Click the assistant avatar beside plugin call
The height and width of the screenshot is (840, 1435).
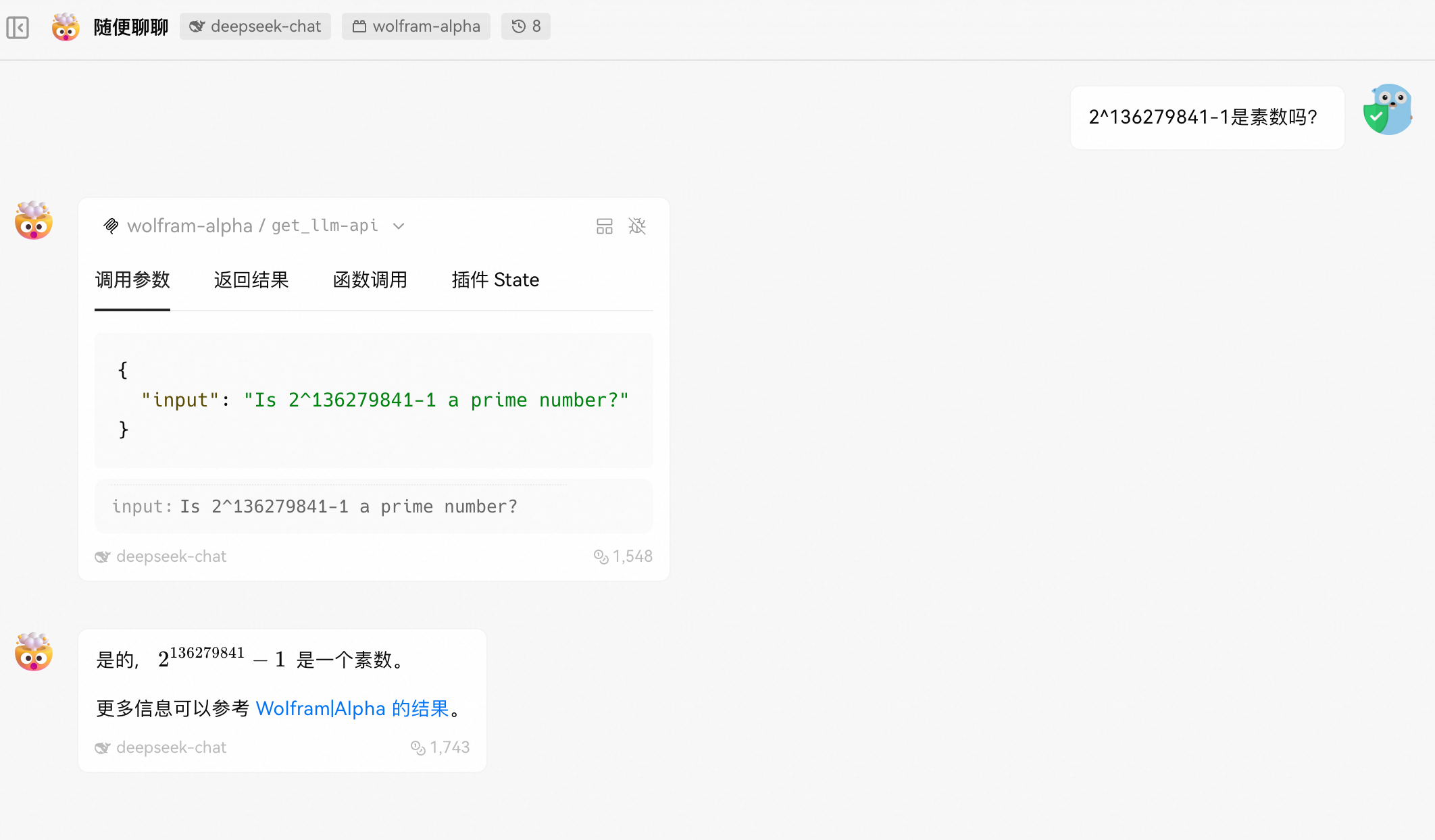click(x=34, y=221)
